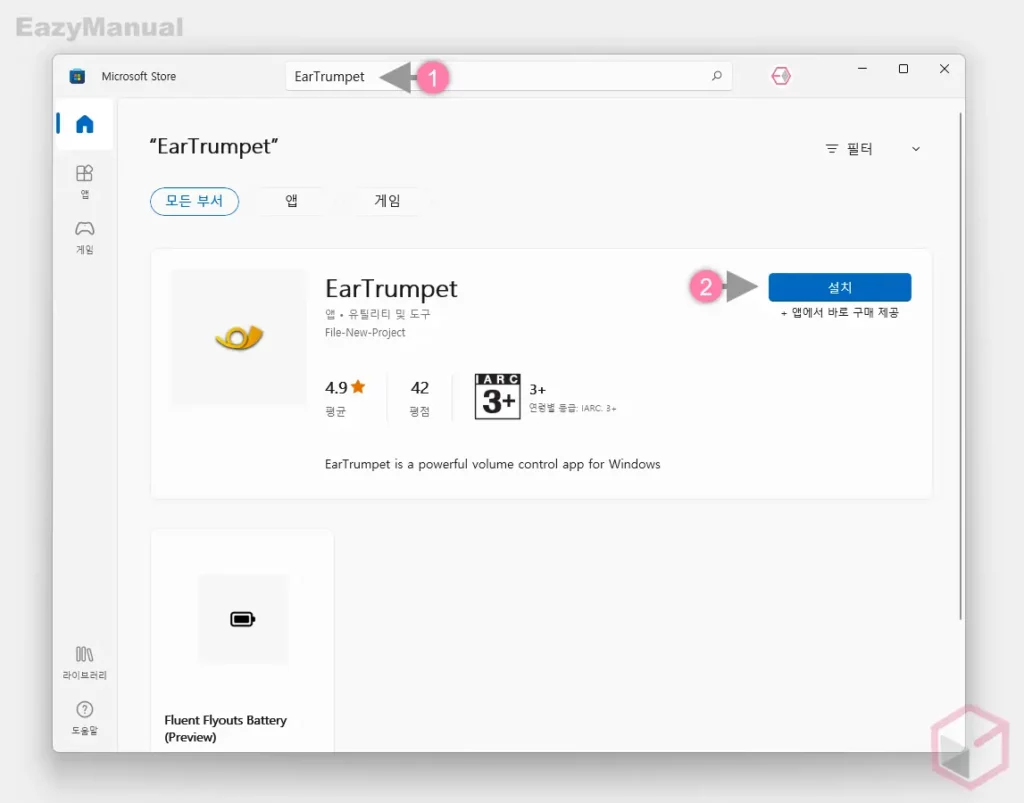Select the Games (게임) filter tab
This screenshot has height=803, width=1024.
387,201
